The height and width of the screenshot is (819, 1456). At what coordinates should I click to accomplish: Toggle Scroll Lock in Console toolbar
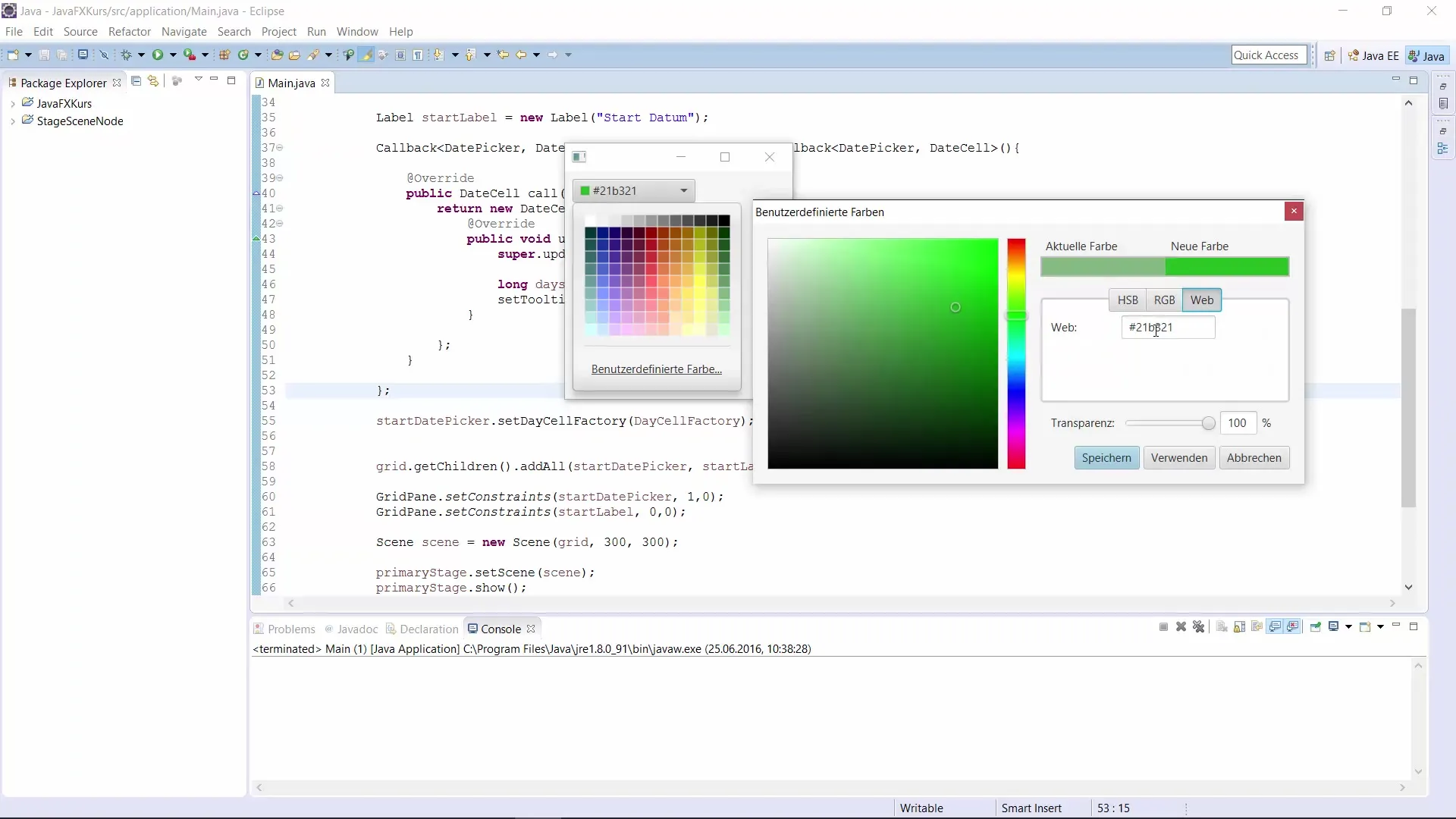(x=1239, y=627)
